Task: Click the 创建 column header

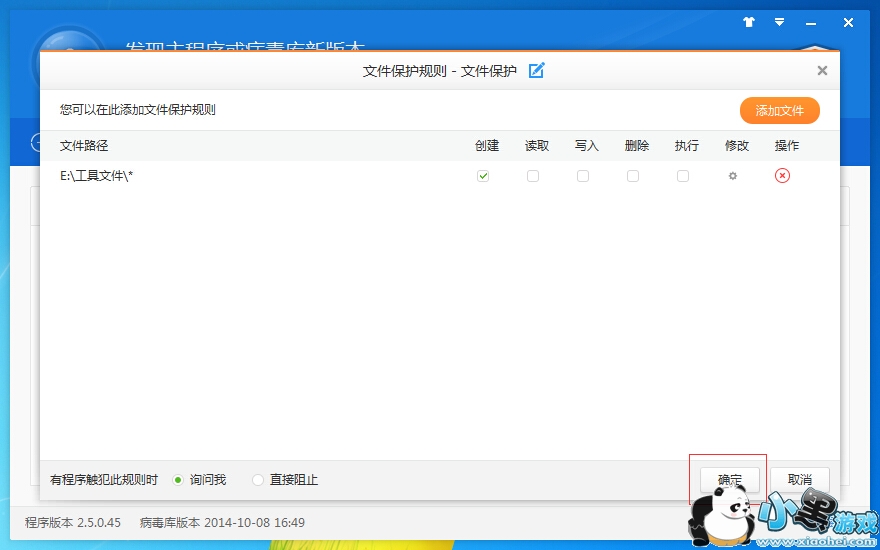Action: point(487,146)
